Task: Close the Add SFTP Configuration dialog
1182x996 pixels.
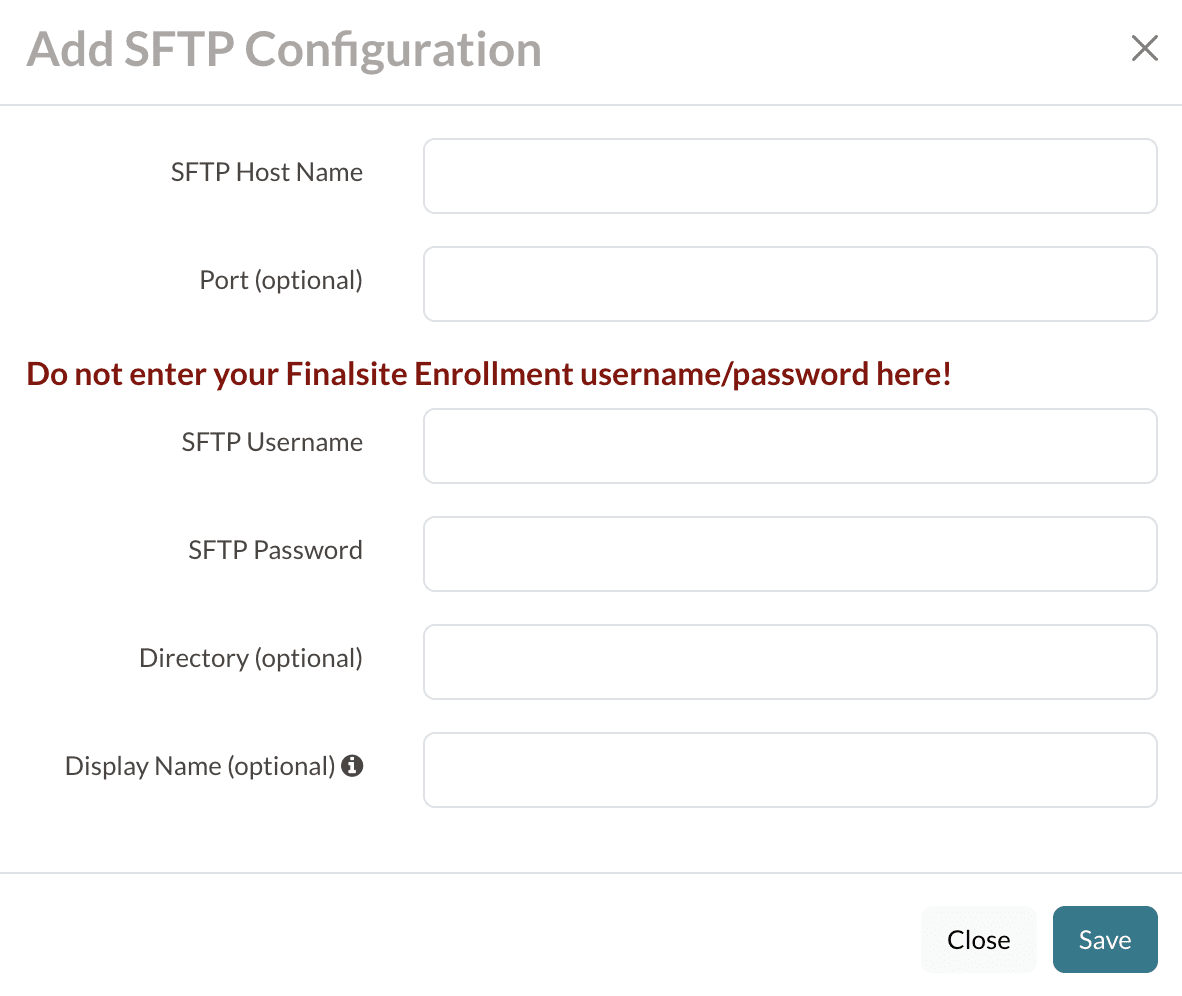Action: (978, 939)
